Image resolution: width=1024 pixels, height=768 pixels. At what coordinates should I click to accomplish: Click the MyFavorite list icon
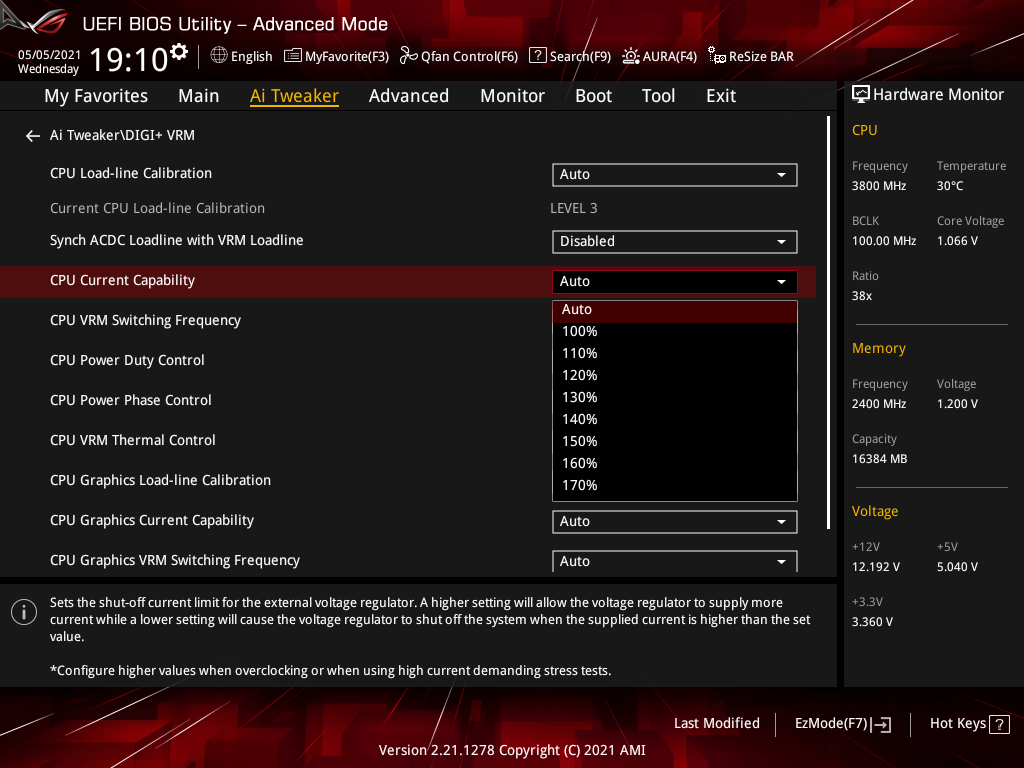(293, 56)
